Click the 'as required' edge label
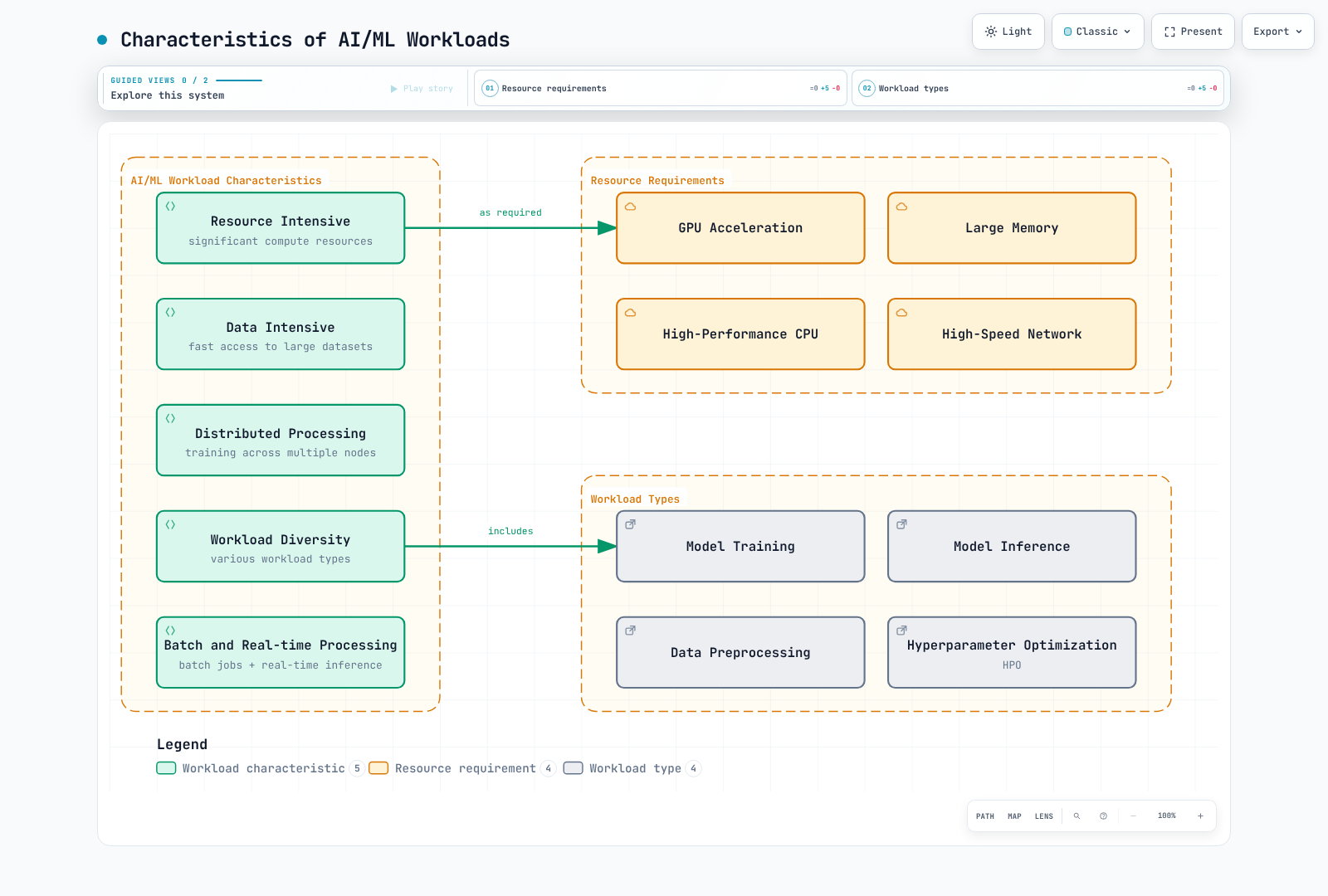The image size is (1328, 896). tap(510, 212)
